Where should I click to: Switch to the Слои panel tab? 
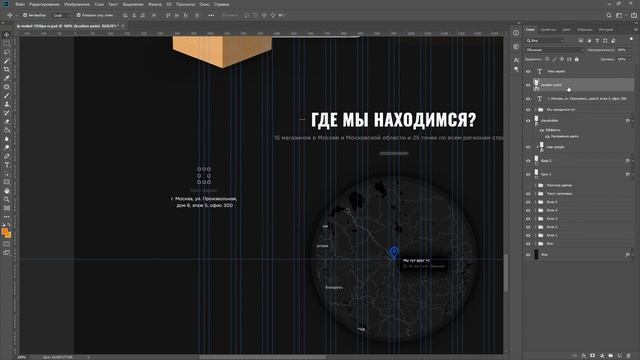coord(530,30)
